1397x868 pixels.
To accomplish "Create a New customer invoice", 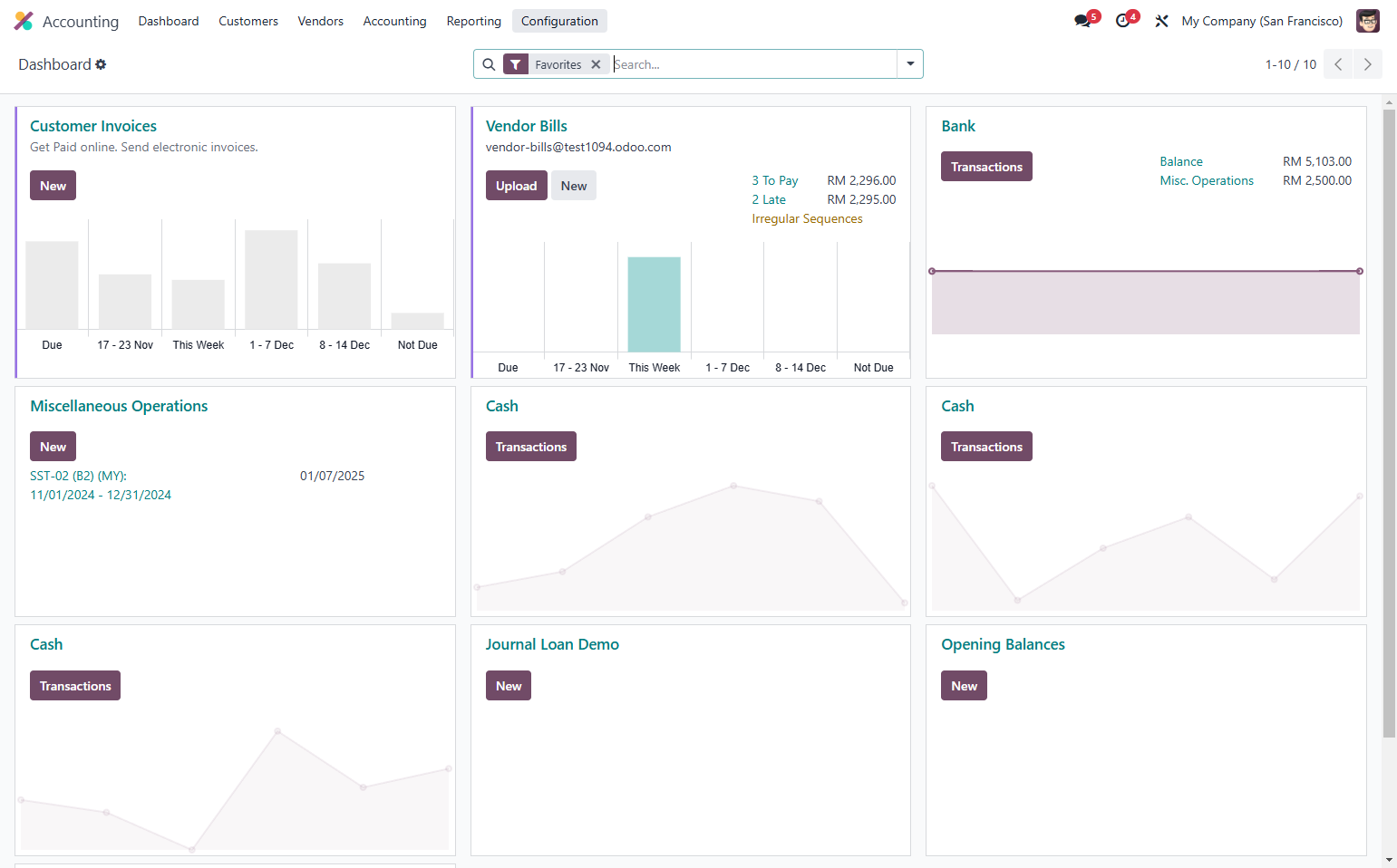I will [x=53, y=186].
